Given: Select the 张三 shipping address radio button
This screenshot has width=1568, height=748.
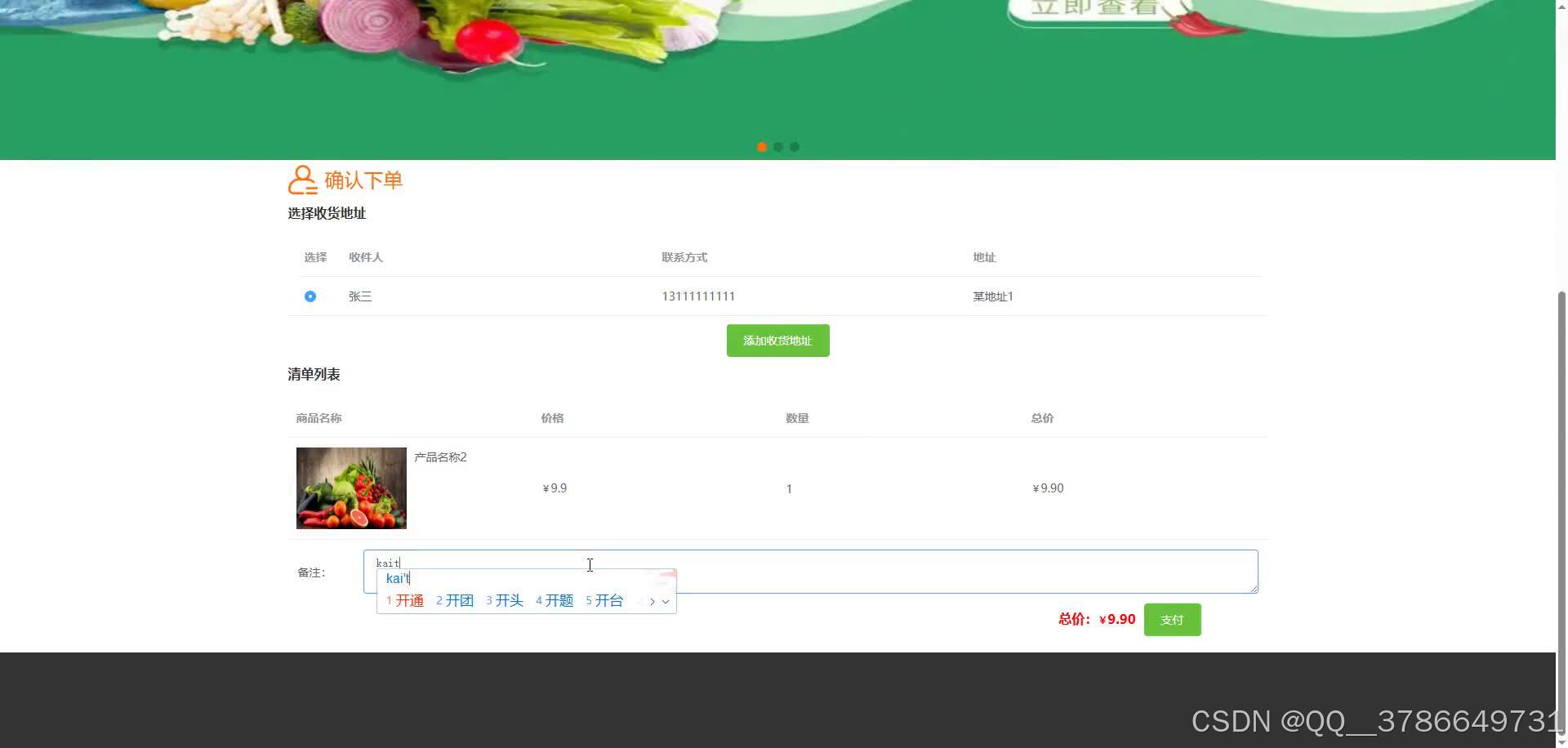Looking at the screenshot, I should 310,296.
